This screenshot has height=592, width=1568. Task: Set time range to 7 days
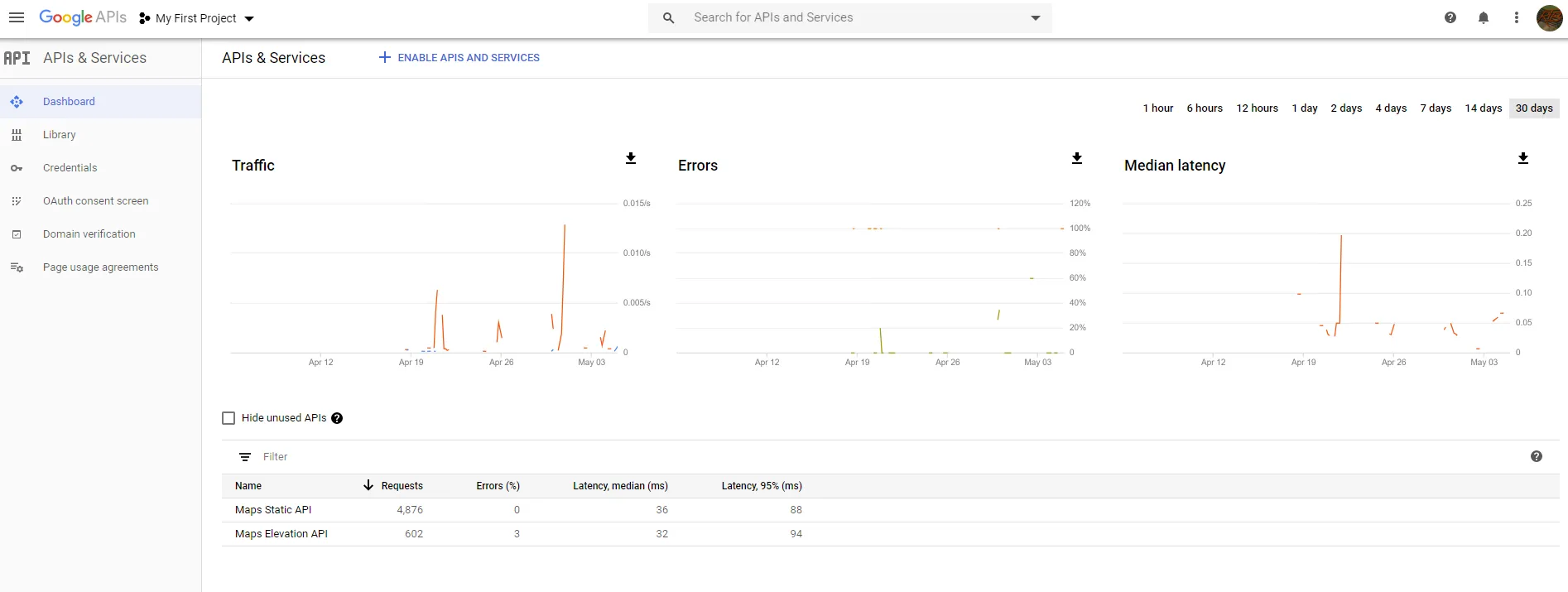tap(1436, 108)
